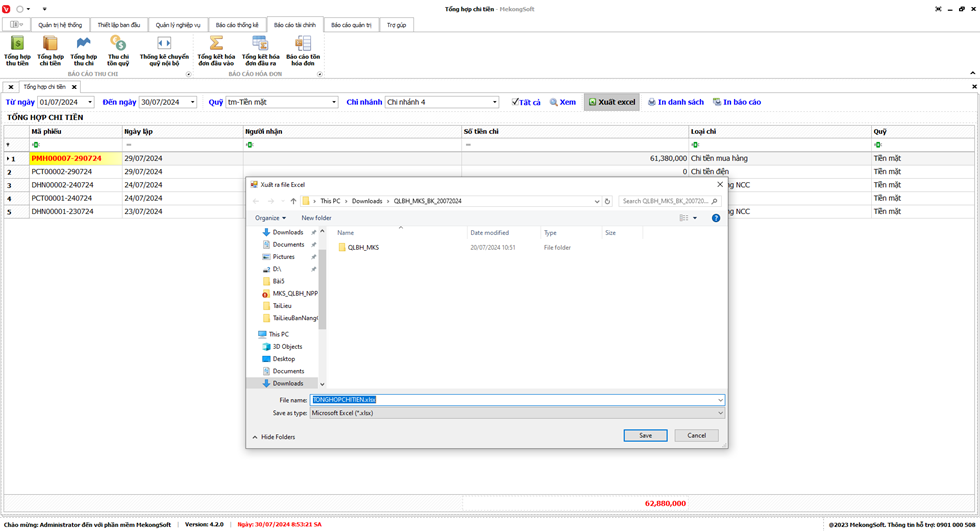Select Desktop in navigation pane

pyautogui.click(x=283, y=359)
